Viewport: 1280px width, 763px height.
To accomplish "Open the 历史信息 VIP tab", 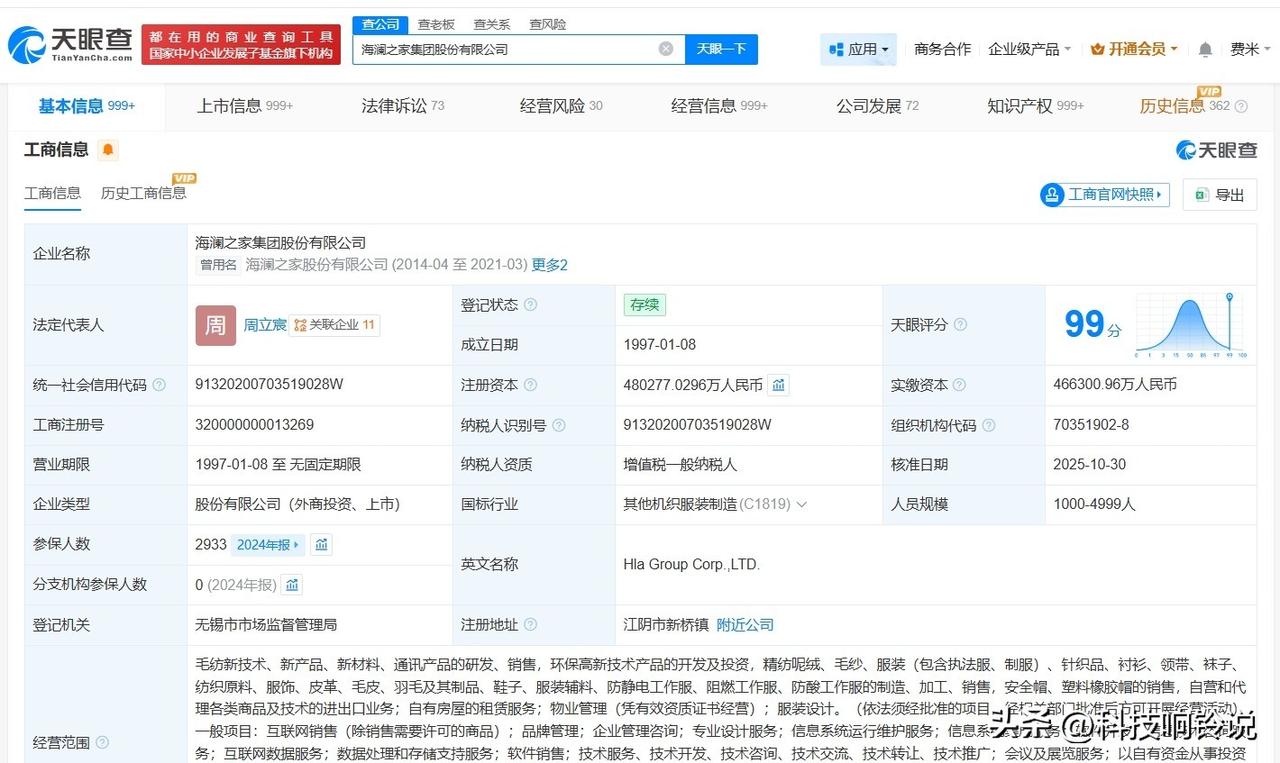I will pyautogui.click(x=1185, y=106).
